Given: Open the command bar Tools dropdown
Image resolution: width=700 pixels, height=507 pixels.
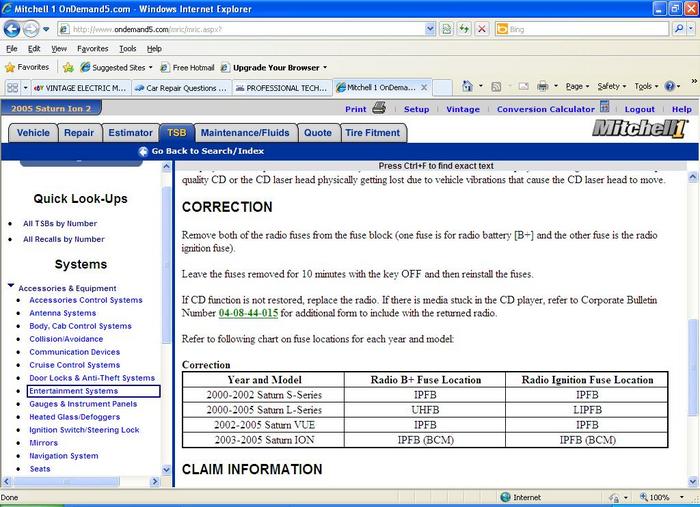Looking at the screenshot, I should (x=646, y=87).
